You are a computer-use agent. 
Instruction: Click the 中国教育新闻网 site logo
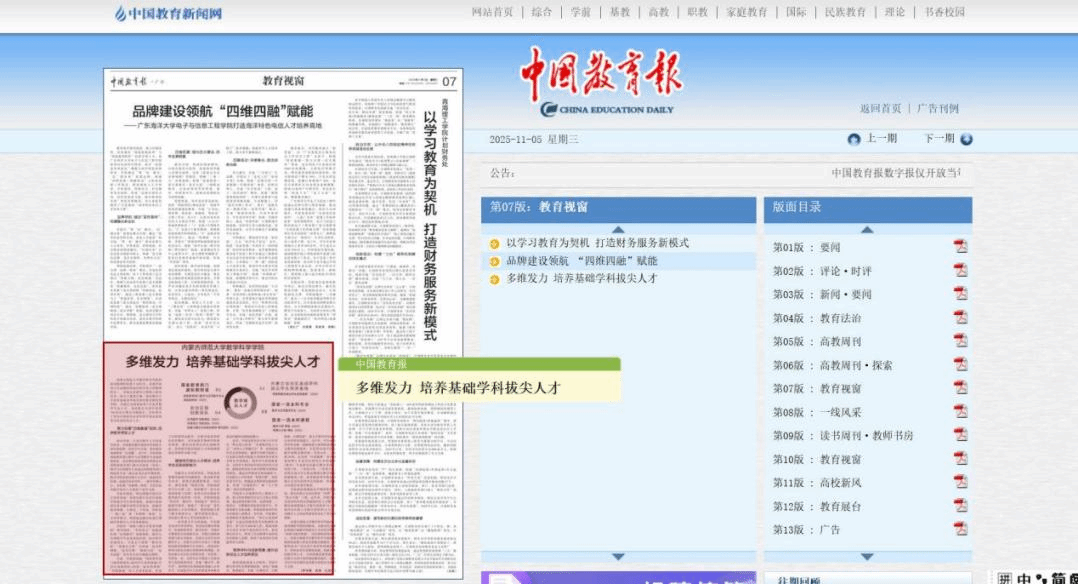point(168,13)
